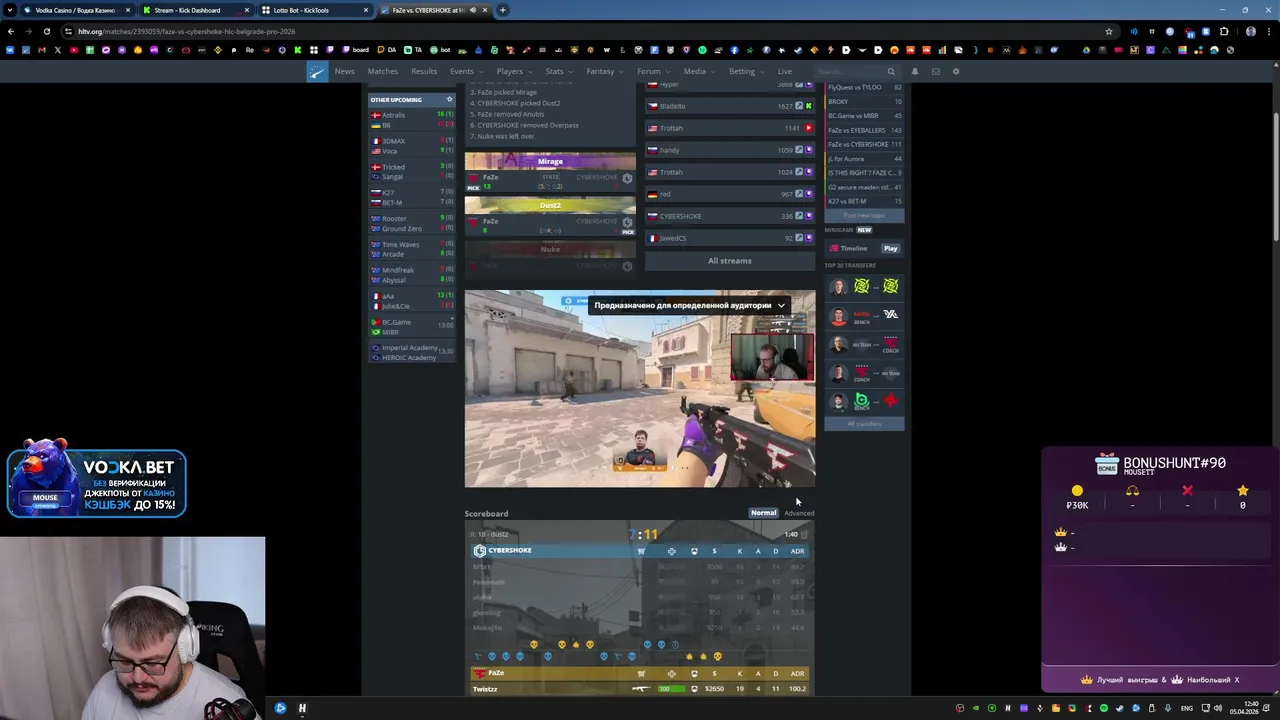Open the browser extensions puzzle icon

(x=1224, y=31)
